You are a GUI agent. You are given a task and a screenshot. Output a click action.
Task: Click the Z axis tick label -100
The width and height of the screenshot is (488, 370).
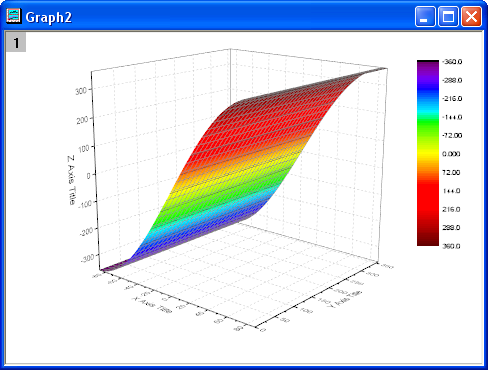click(x=85, y=203)
